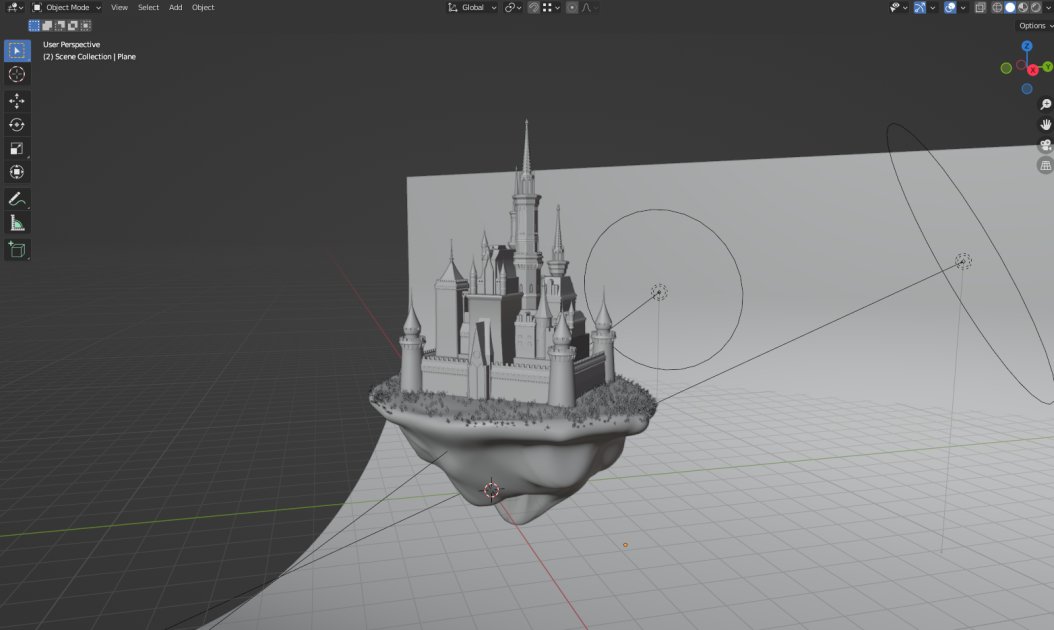This screenshot has height=630, width=1054.
Task: Switch to solid viewport shading
Action: pos(1010,7)
